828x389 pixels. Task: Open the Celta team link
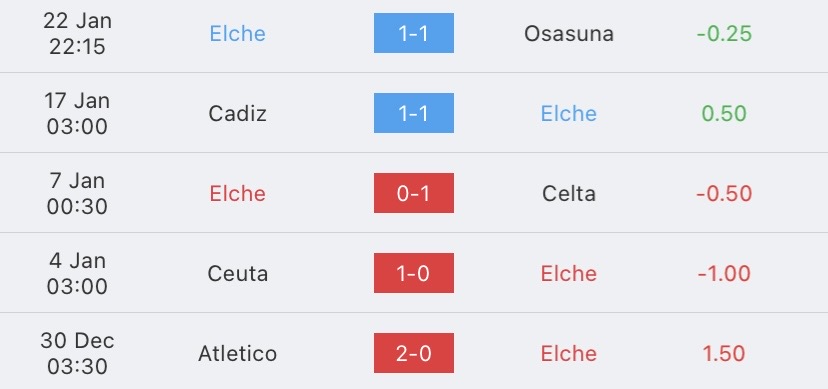[x=569, y=194]
